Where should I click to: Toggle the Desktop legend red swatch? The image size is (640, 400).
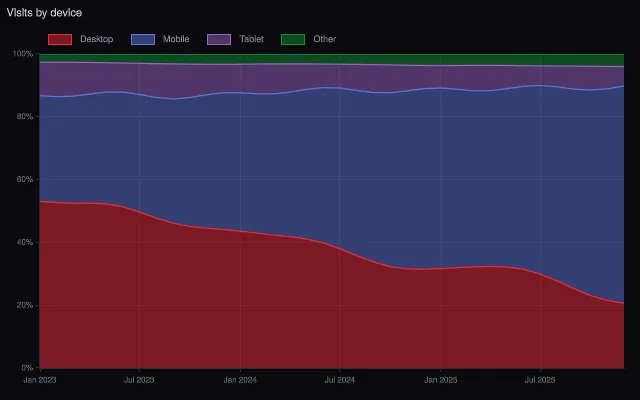click(60, 39)
